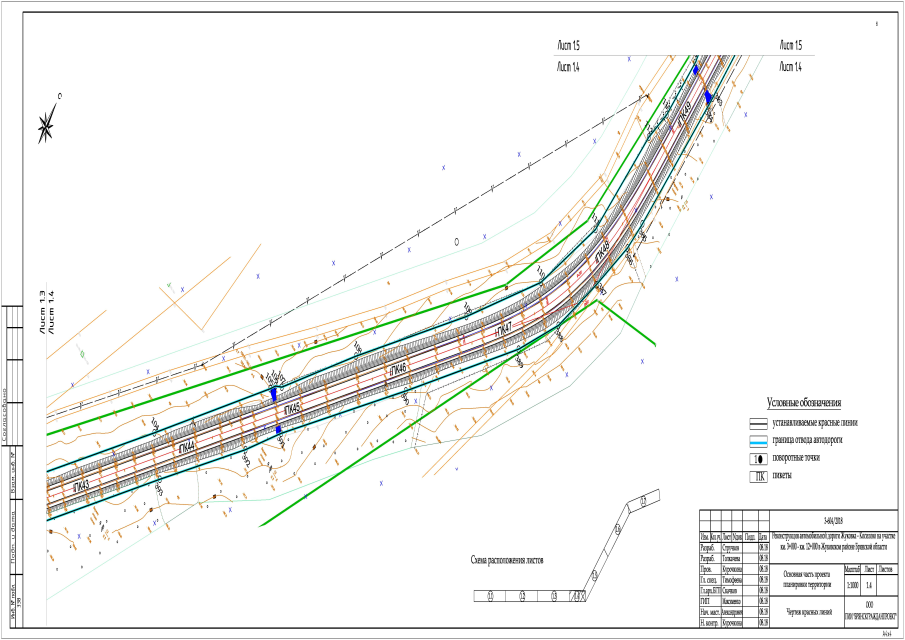Select the ПК46 picket label
This screenshot has height=640, width=905.
[x=398, y=370]
